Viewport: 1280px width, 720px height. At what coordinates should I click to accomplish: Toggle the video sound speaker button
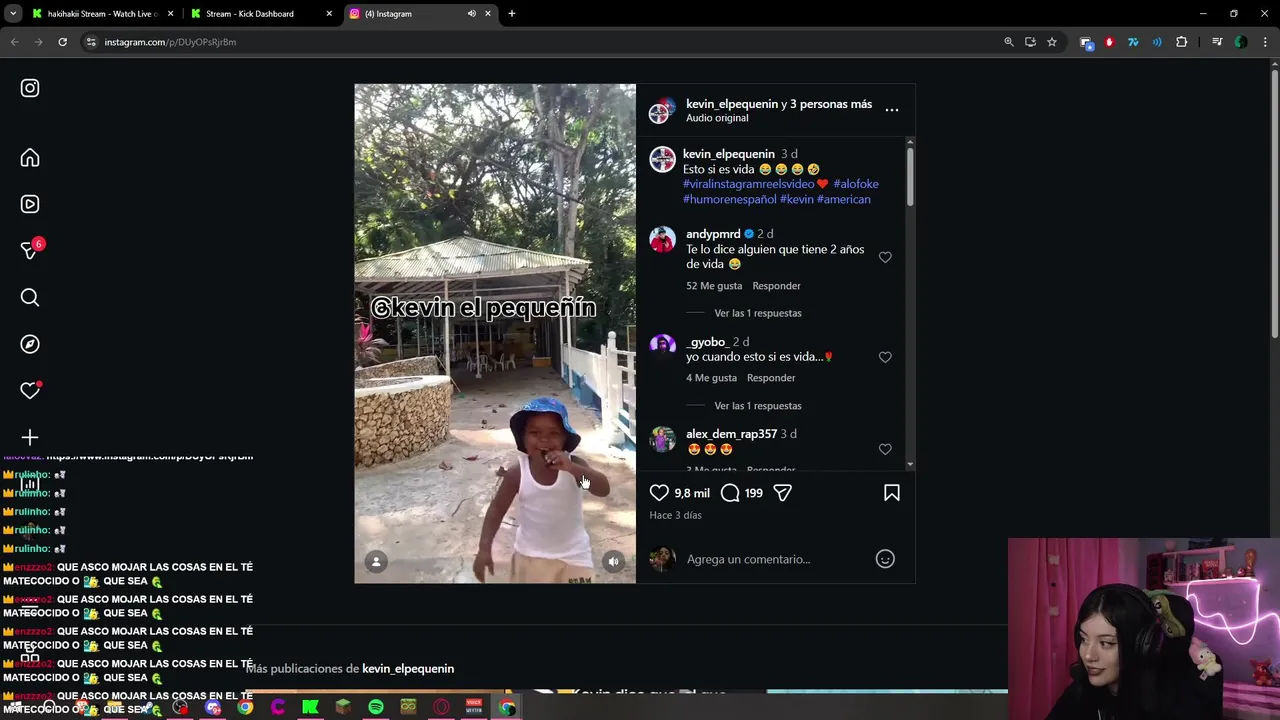pos(614,562)
